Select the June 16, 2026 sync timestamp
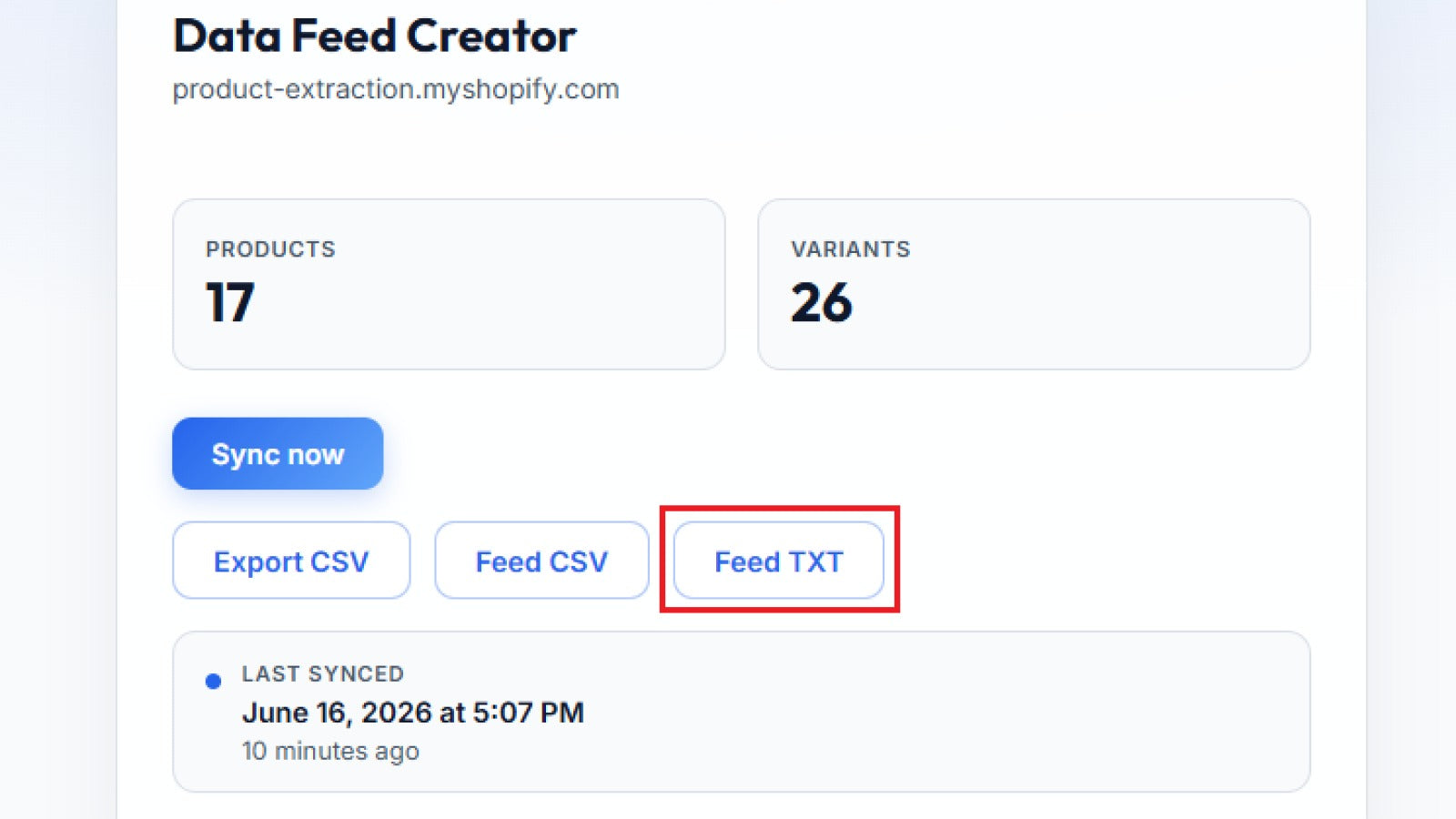 (x=412, y=712)
